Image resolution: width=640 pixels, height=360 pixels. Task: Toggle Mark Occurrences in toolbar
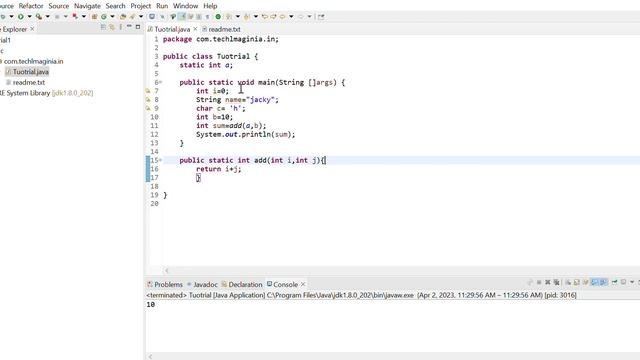(x=182, y=17)
